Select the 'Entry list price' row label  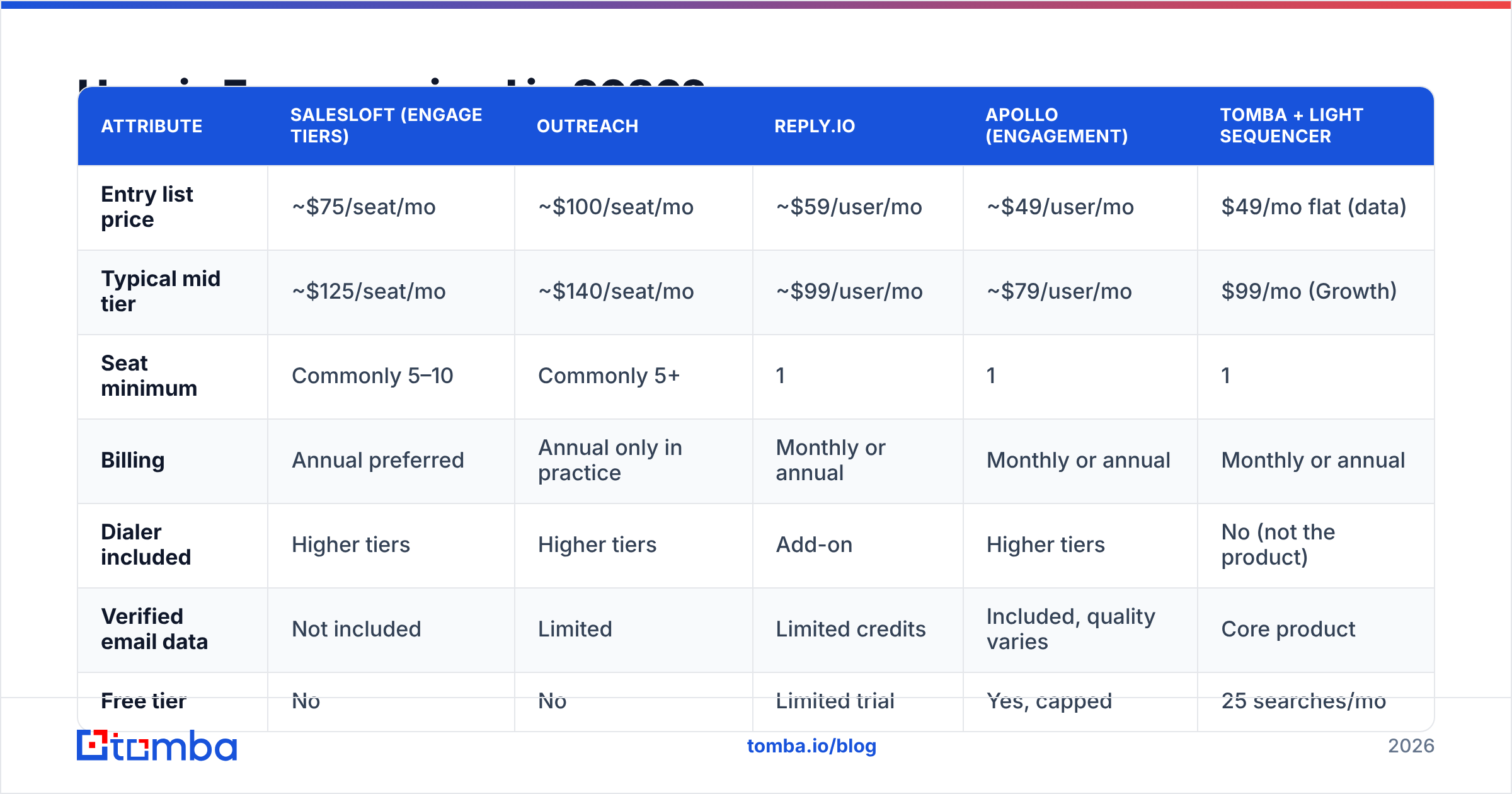pos(147,207)
